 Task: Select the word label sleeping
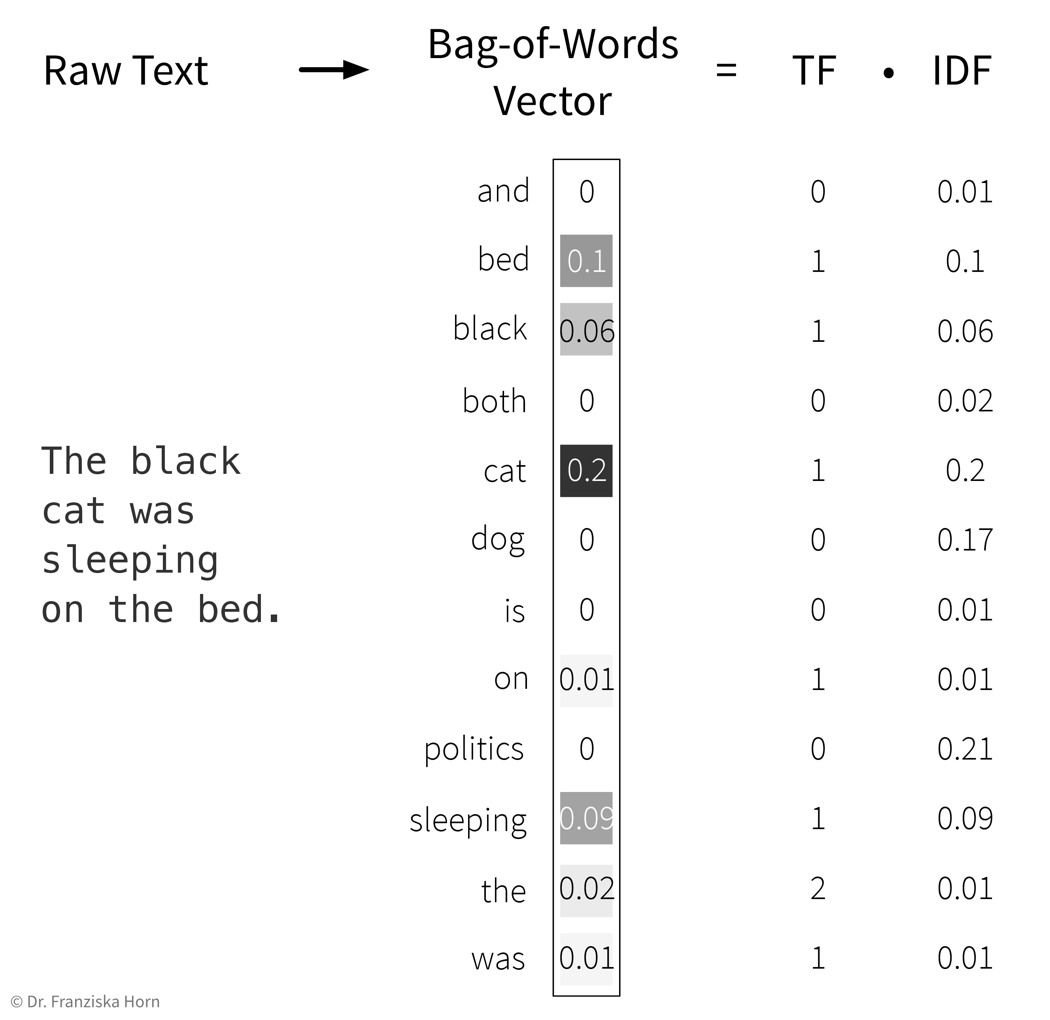[468, 820]
